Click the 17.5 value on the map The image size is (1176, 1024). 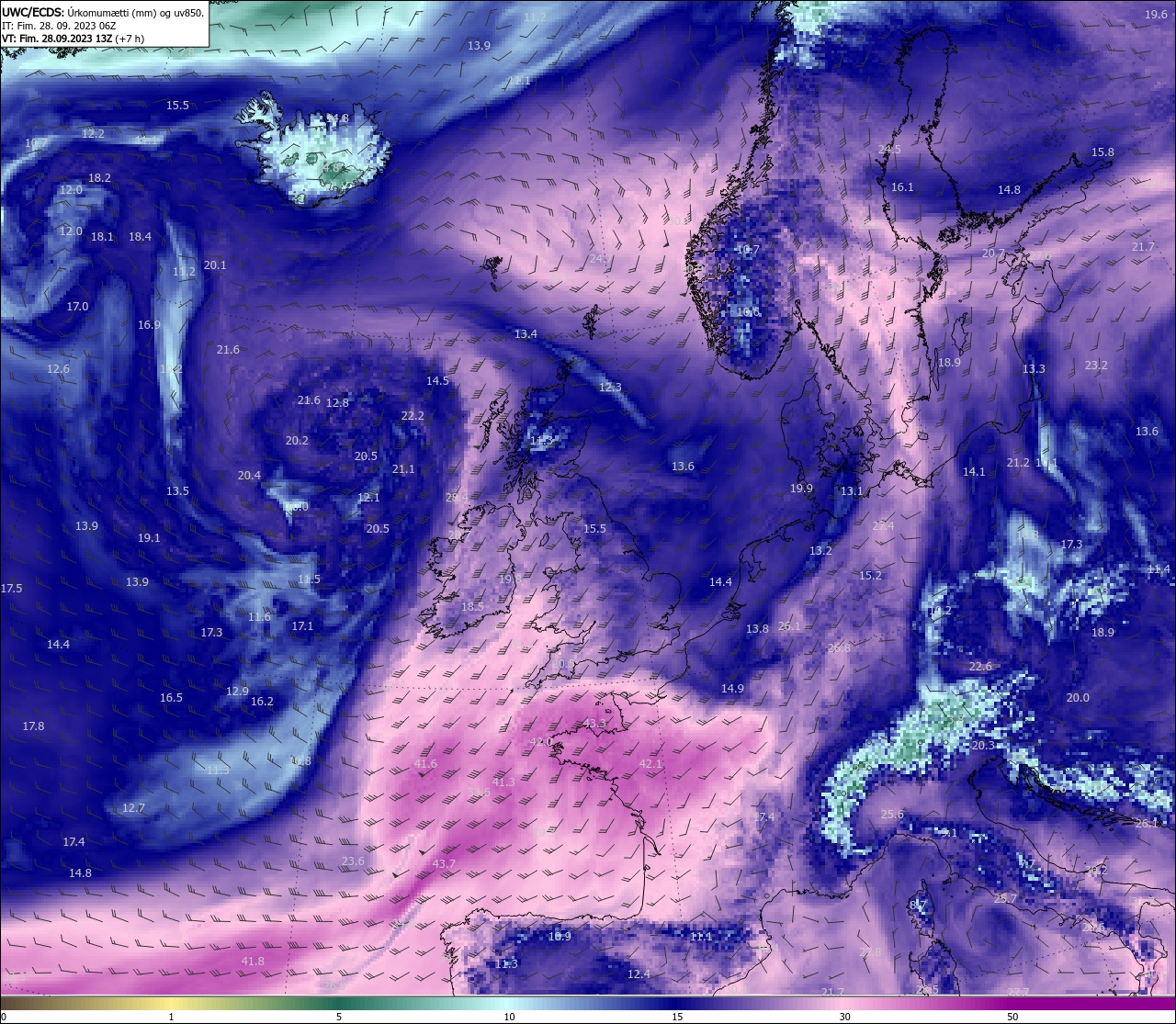coord(12,589)
